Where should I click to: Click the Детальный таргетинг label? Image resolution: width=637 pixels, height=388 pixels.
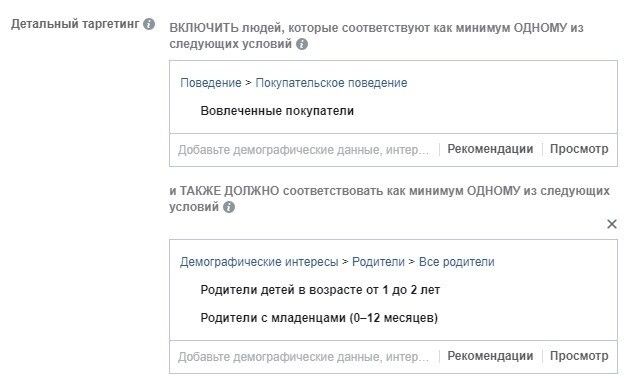[75, 24]
